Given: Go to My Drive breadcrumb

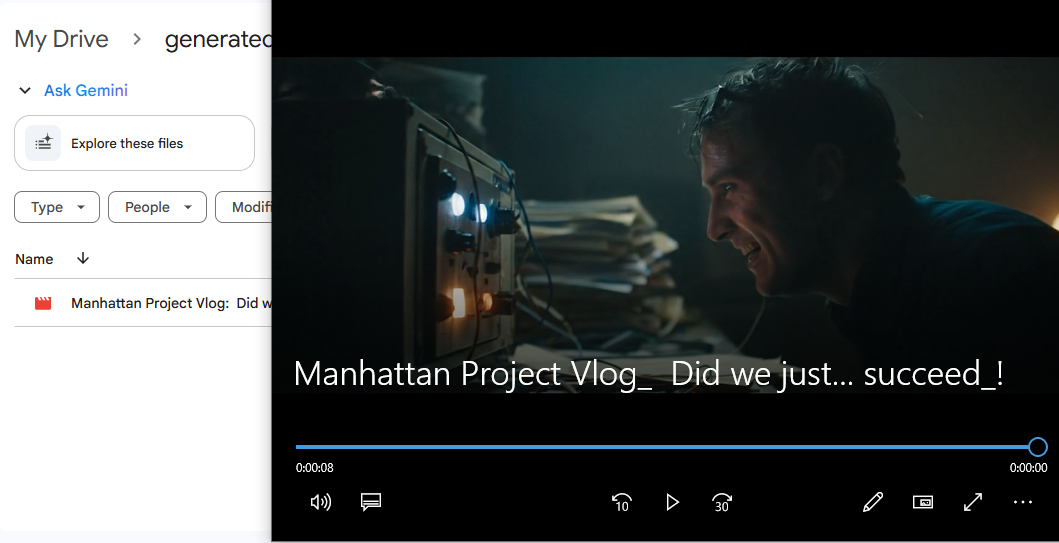Looking at the screenshot, I should (61, 39).
